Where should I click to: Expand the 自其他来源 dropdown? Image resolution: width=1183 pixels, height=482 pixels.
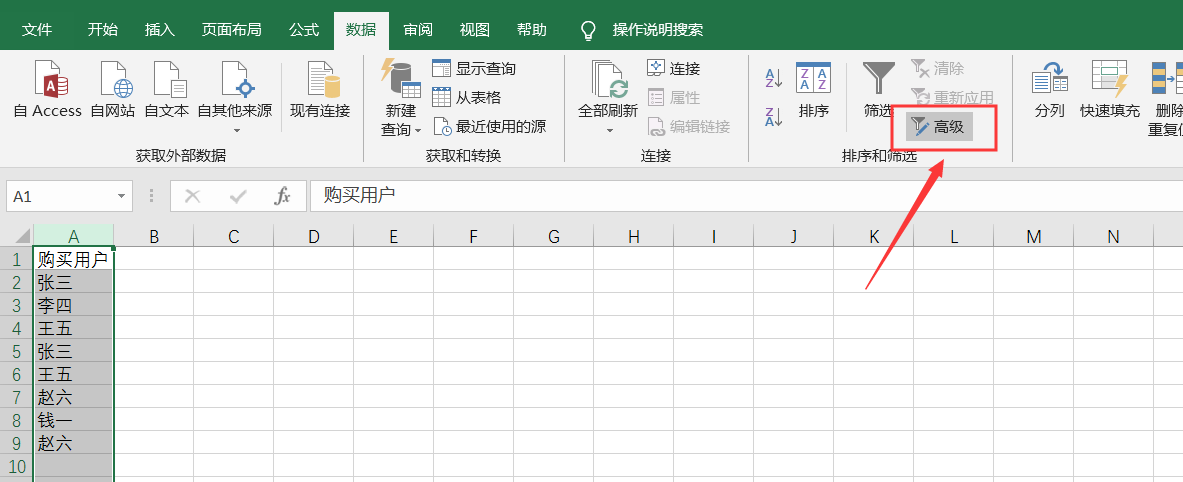[x=237, y=130]
